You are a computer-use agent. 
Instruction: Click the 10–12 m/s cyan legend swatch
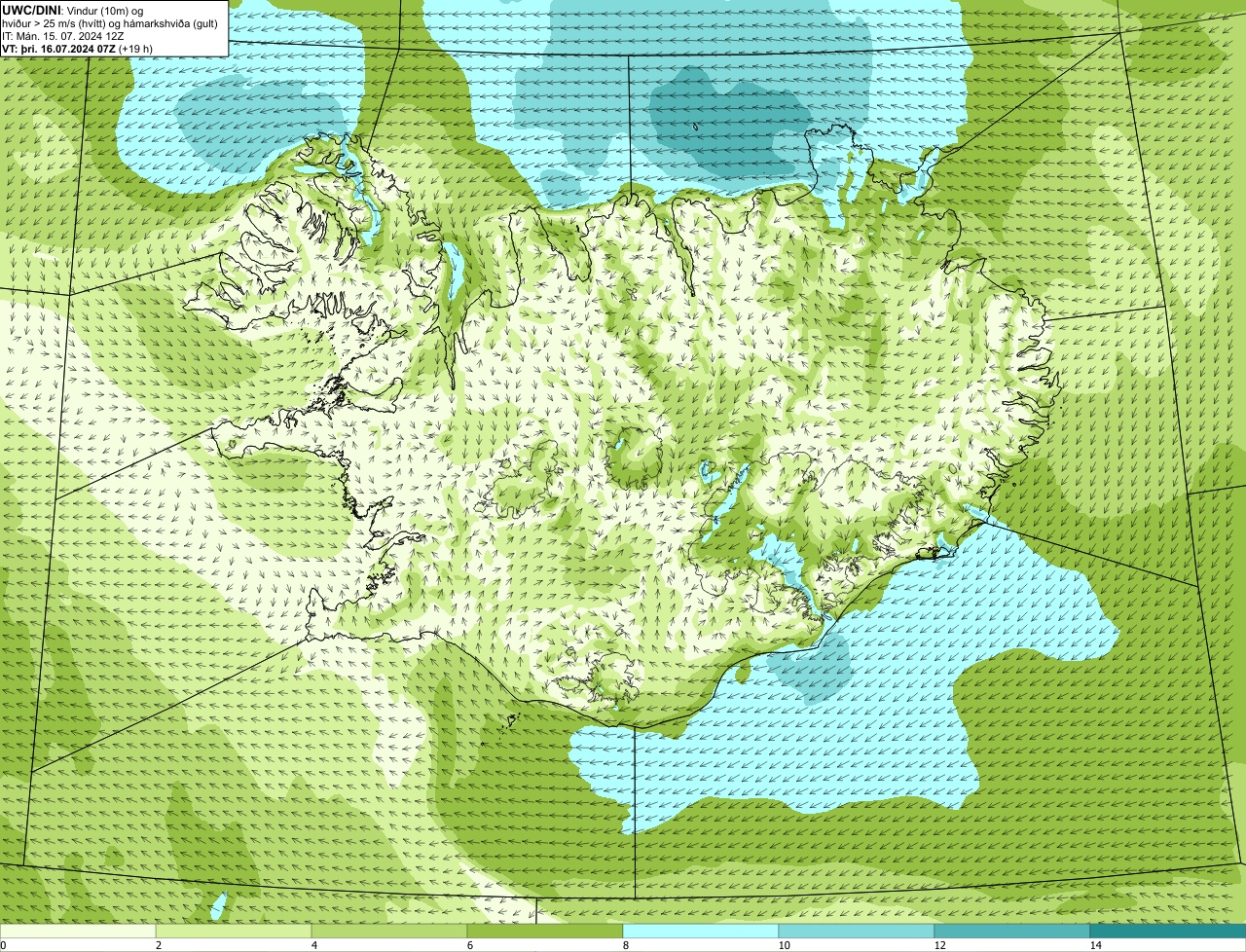pyautogui.click(x=857, y=931)
